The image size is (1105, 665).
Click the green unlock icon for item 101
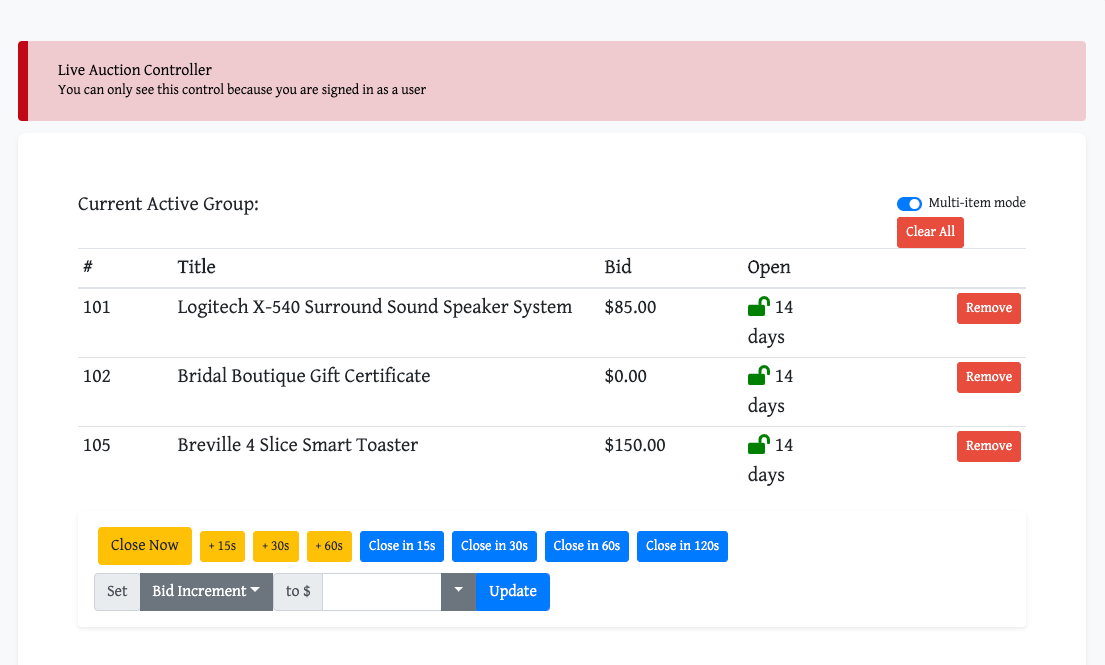[x=758, y=307]
